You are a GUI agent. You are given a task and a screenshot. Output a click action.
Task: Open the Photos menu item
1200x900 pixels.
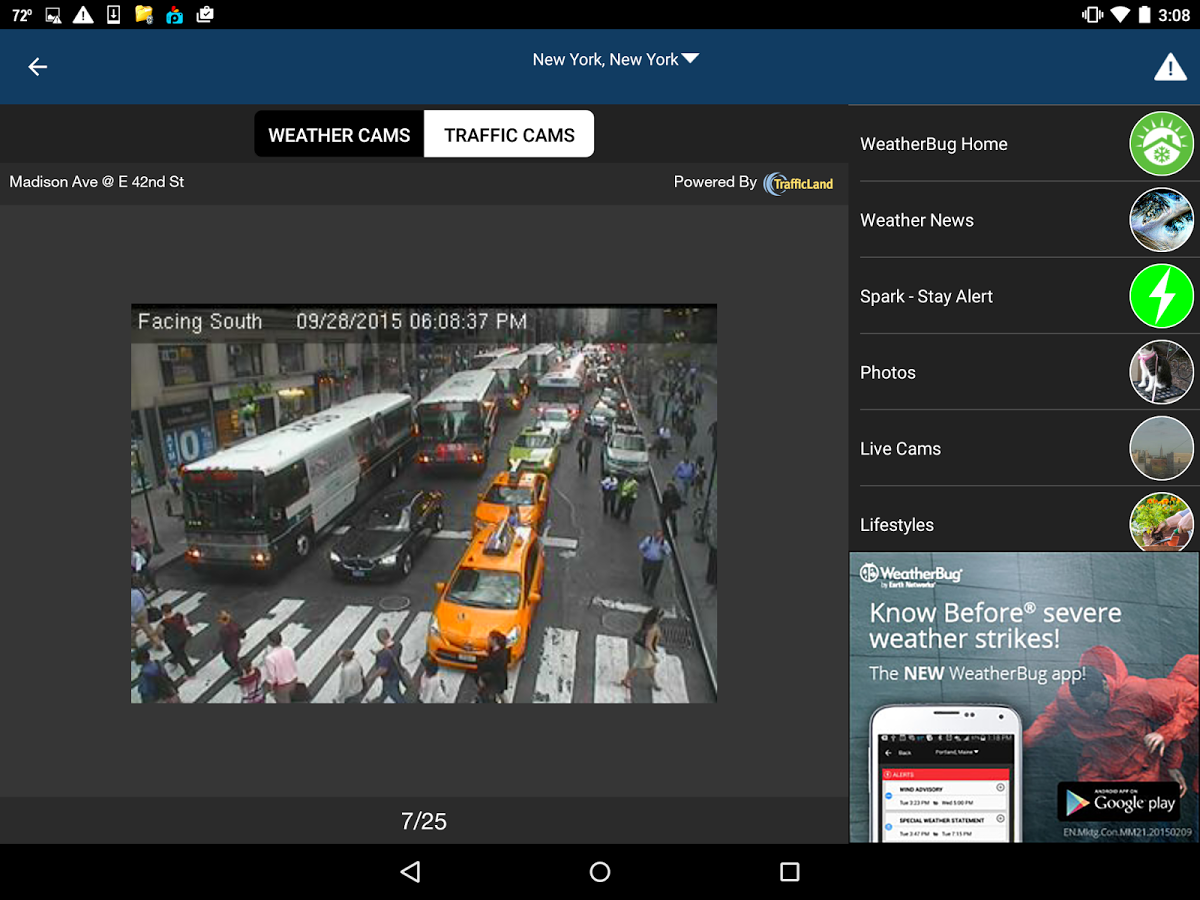1024,372
